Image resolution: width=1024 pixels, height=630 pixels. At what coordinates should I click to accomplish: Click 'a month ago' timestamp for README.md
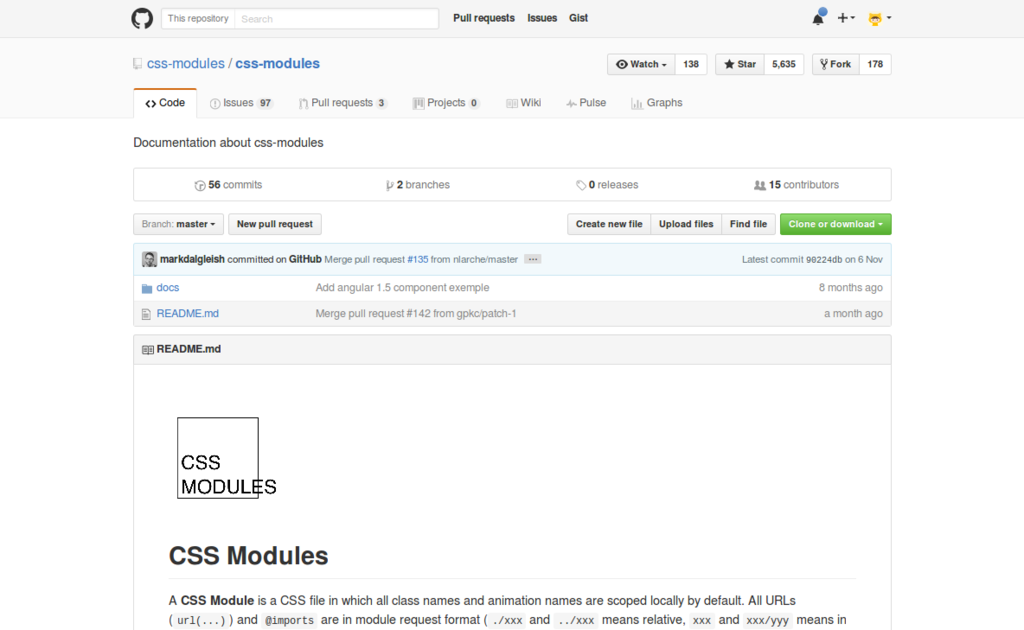[x=853, y=314]
